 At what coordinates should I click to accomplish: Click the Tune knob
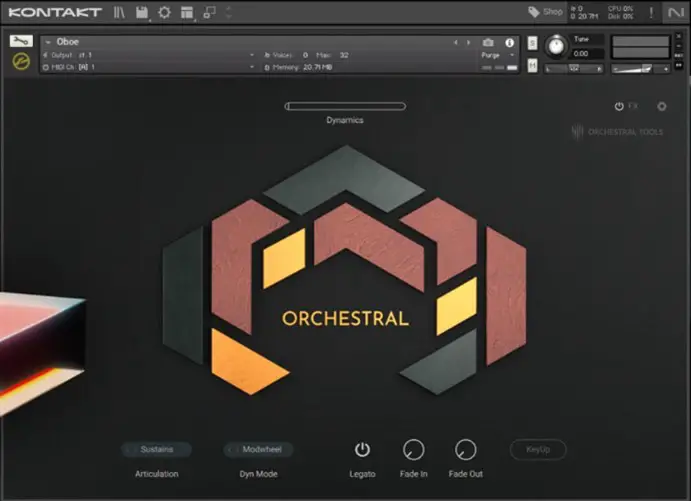click(x=556, y=46)
